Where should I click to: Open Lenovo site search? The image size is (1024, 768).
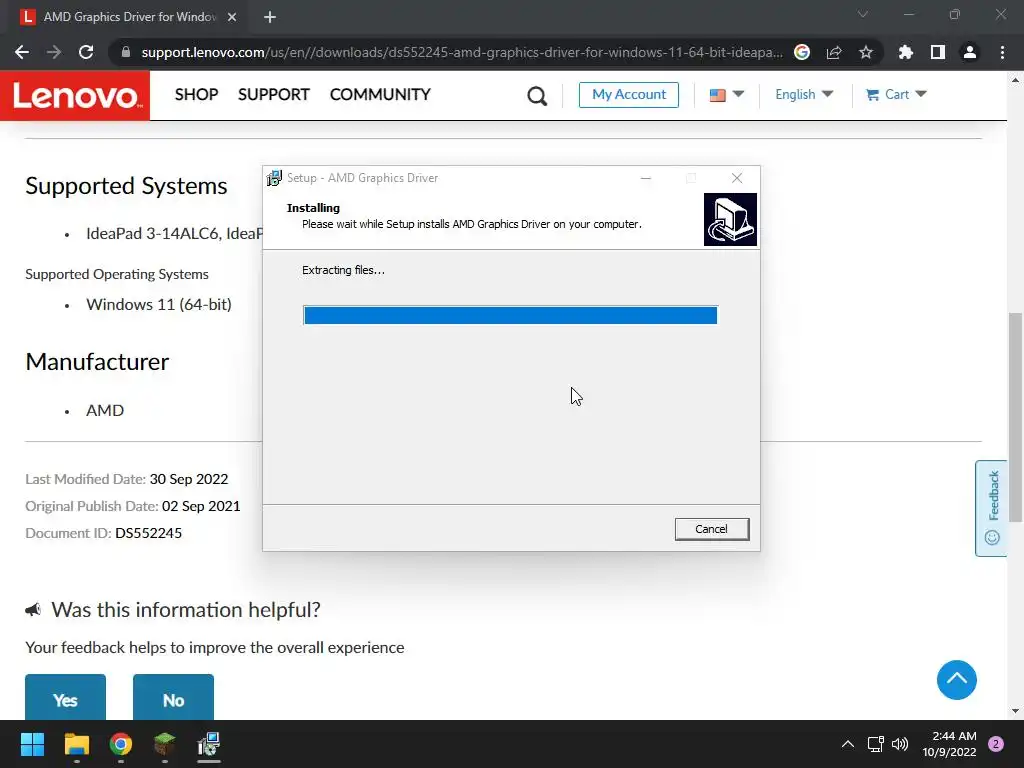tap(537, 96)
